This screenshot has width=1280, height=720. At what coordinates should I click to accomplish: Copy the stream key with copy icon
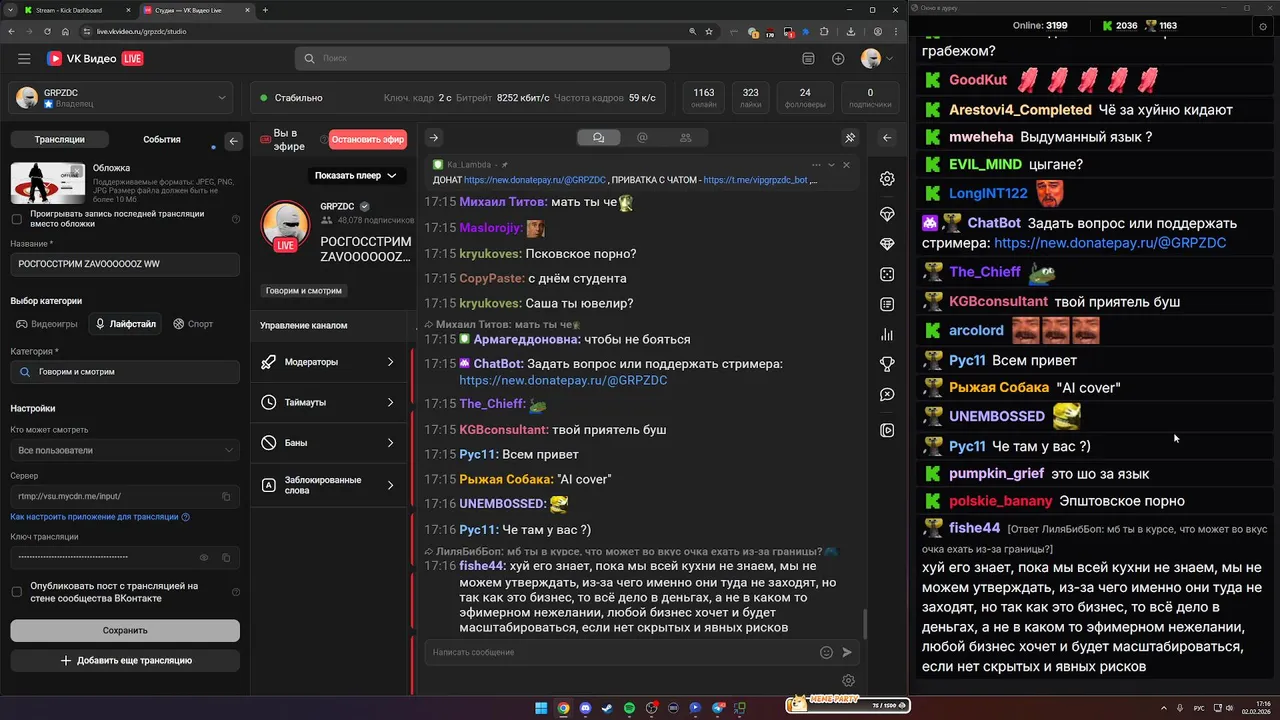[226, 557]
